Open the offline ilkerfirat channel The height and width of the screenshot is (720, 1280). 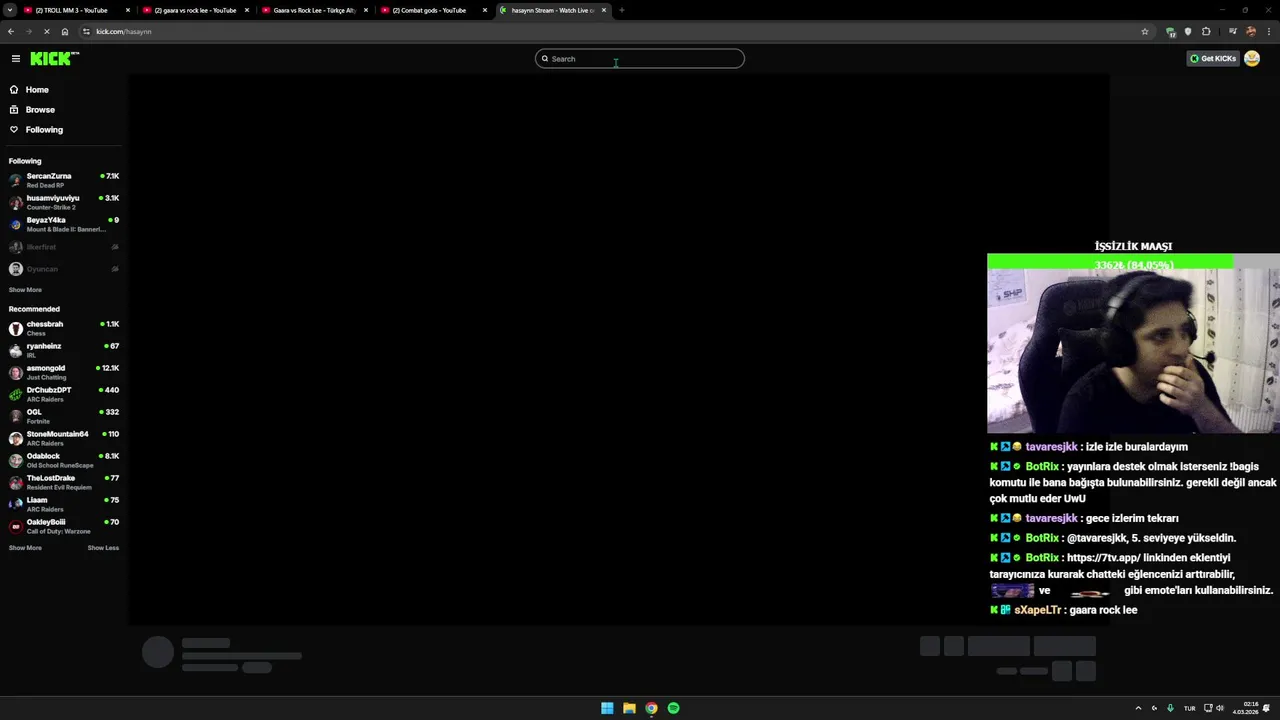[x=64, y=247]
